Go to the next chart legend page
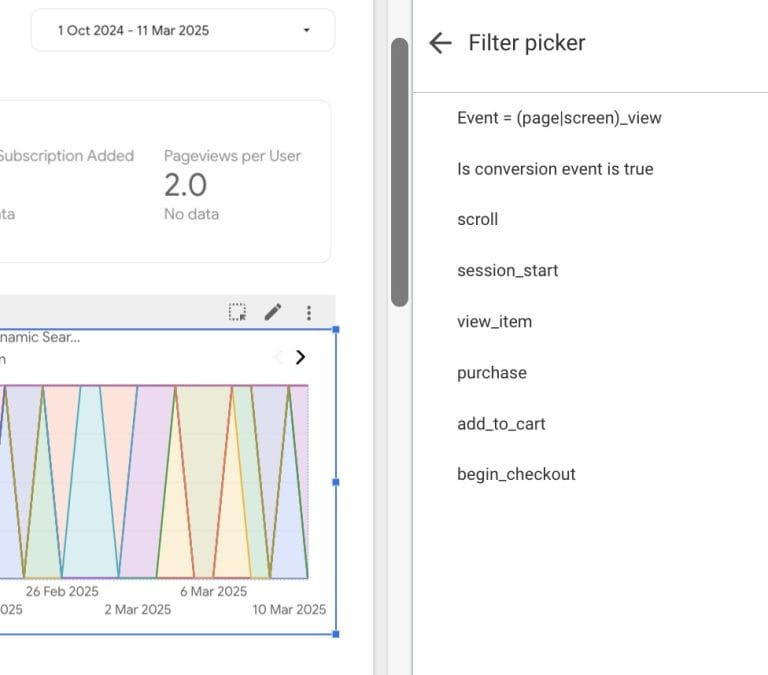The image size is (768, 675). pos(300,357)
